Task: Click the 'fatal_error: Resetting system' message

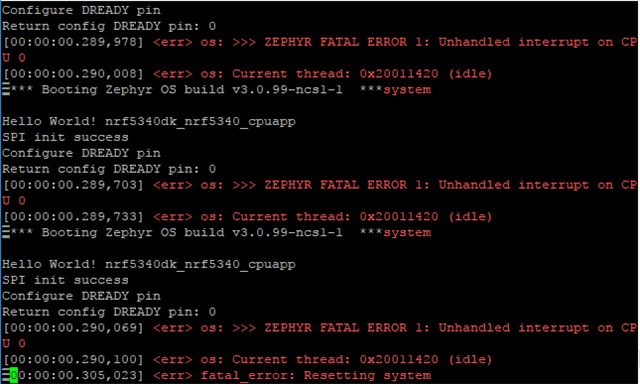Action: (x=316, y=376)
